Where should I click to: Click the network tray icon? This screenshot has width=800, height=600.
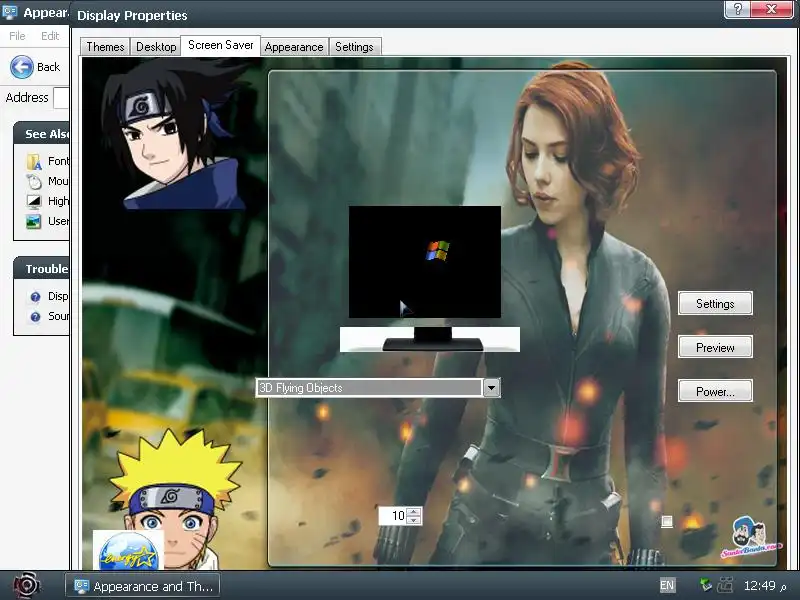(706, 585)
